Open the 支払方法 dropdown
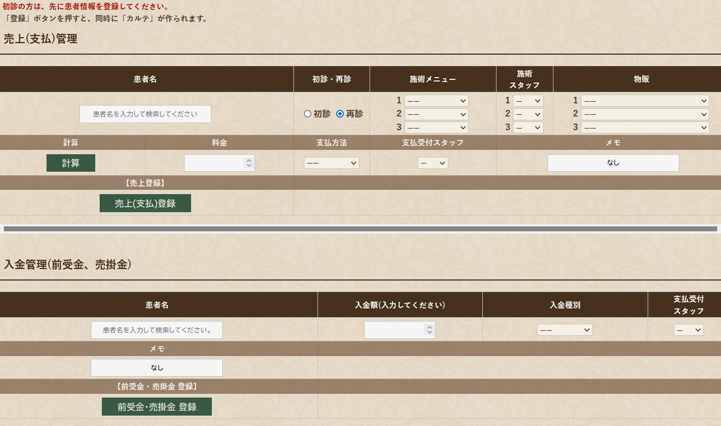 tap(331, 163)
